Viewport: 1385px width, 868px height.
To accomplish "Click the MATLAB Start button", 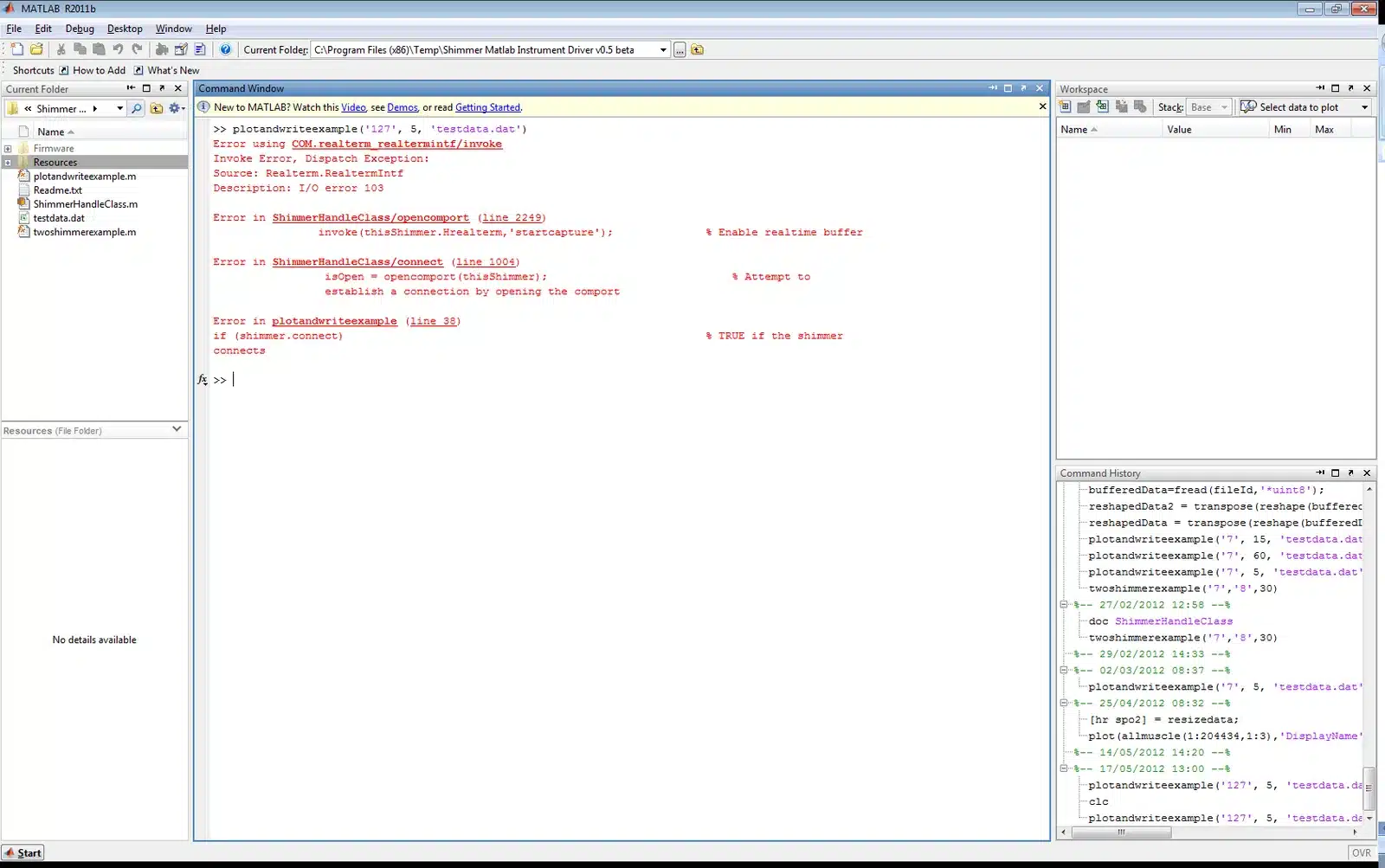I will click(23, 852).
